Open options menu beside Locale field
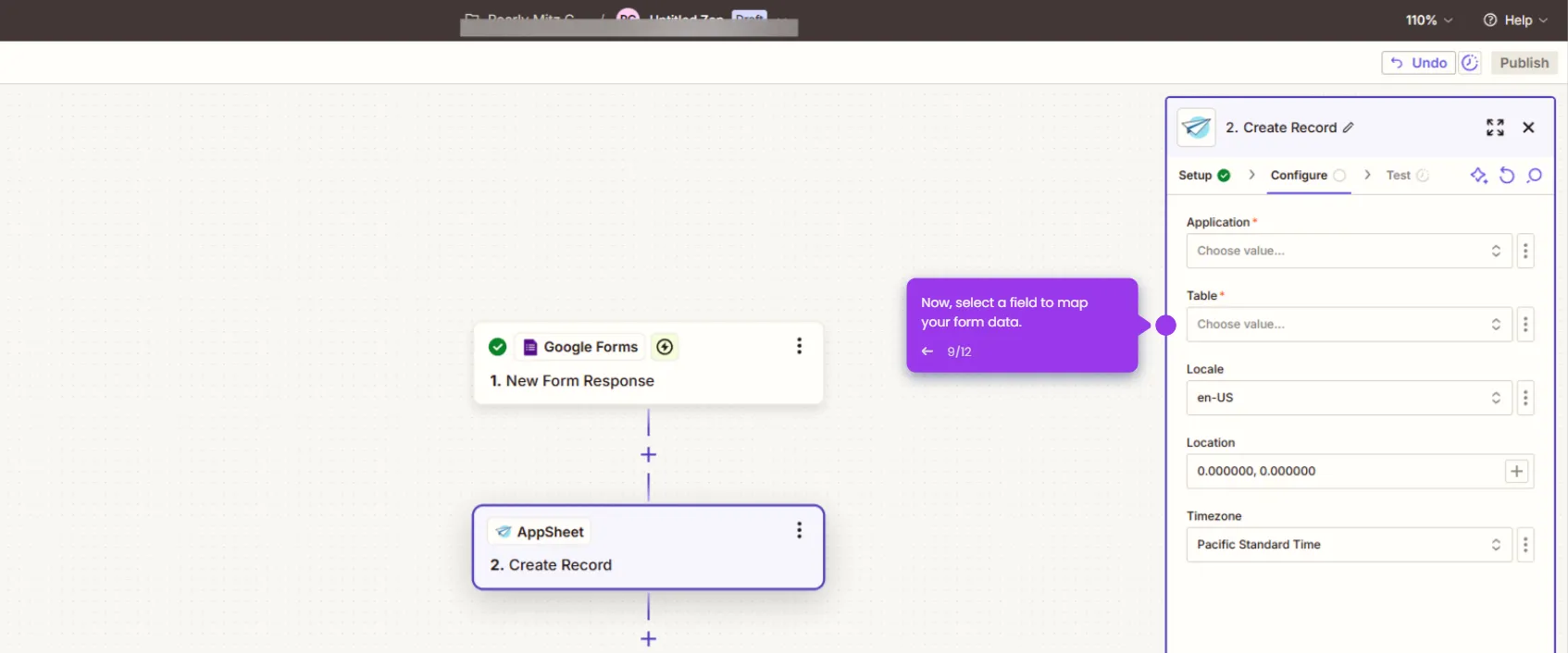 [x=1525, y=398]
